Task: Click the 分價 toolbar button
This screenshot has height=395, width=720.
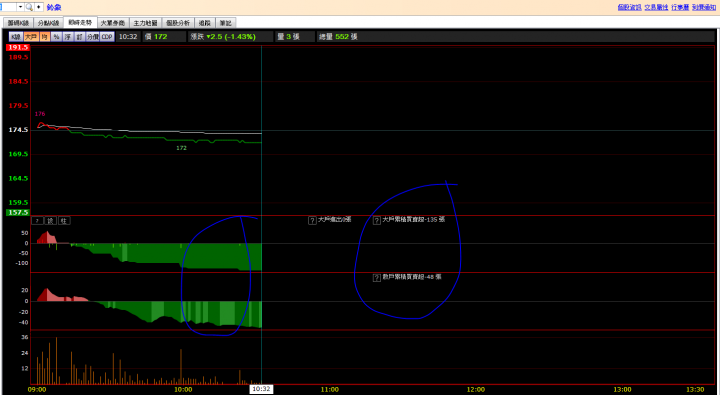Action: 93,37
